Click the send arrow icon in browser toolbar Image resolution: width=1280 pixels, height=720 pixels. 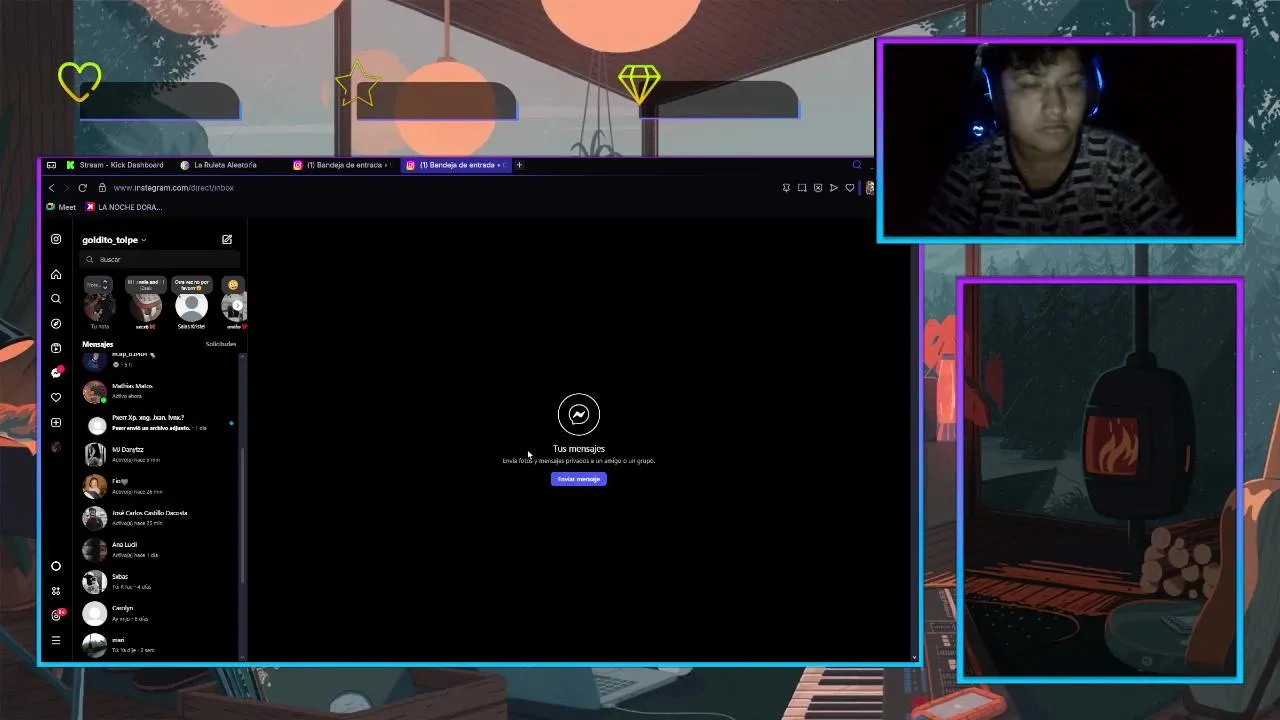(x=834, y=188)
